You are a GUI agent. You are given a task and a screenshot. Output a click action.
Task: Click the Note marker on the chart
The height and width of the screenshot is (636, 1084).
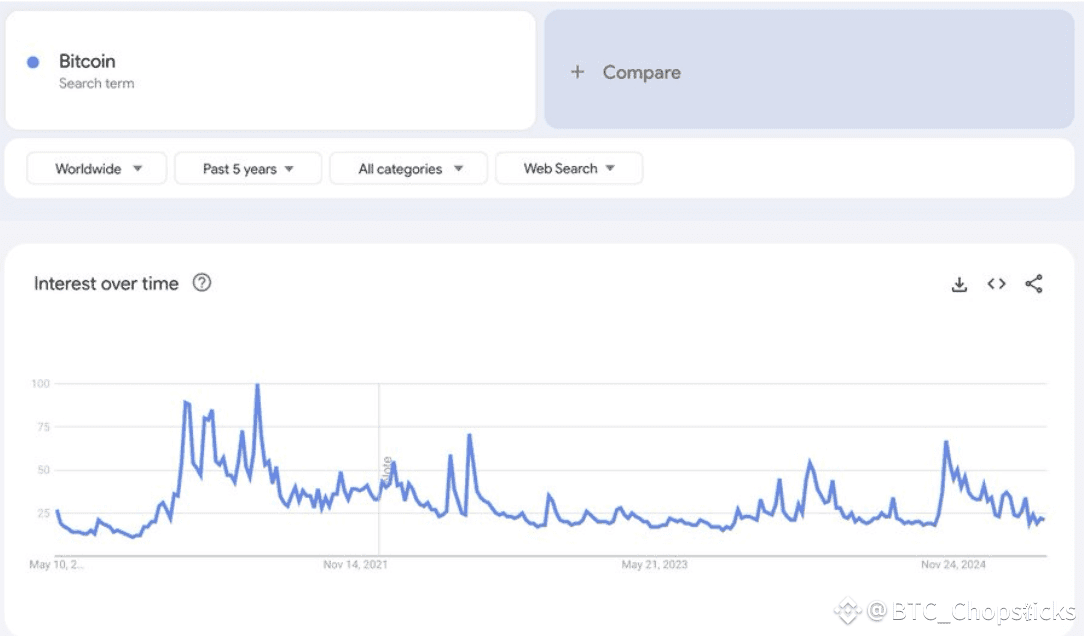[387, 470]
